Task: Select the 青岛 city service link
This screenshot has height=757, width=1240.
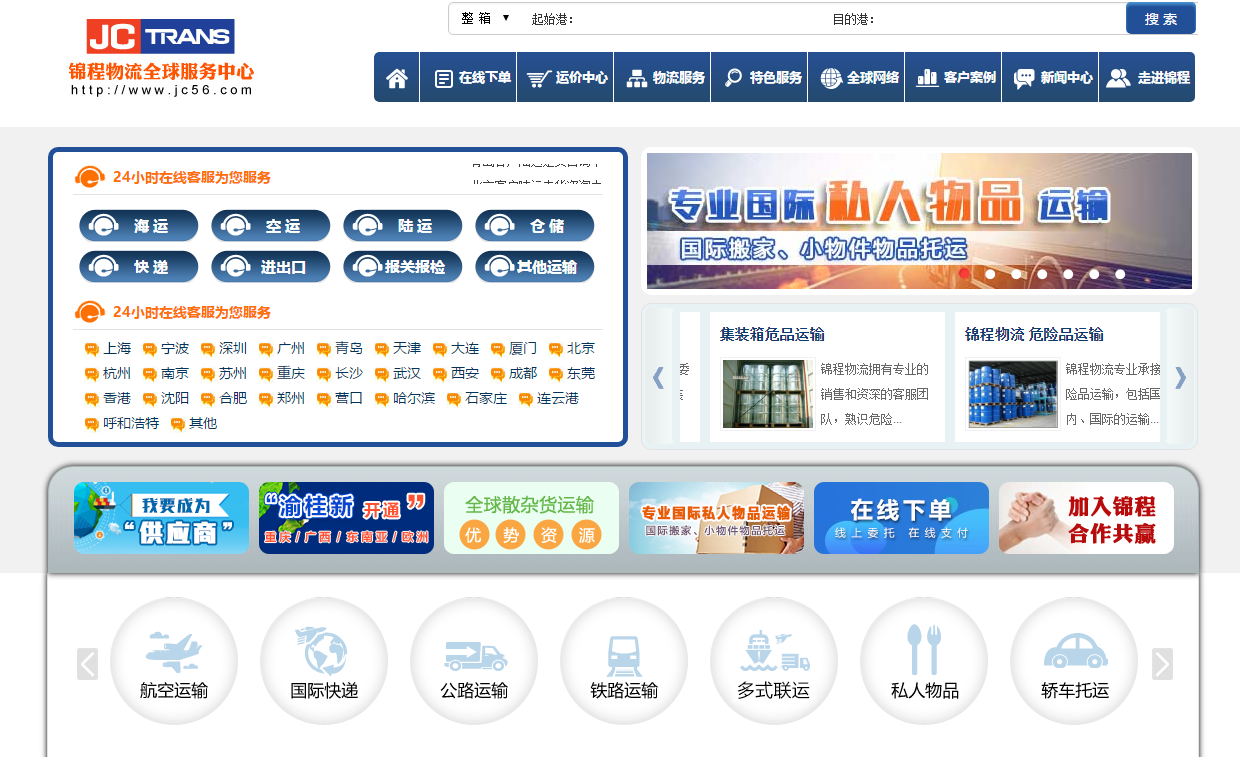Action: point(341,349)
